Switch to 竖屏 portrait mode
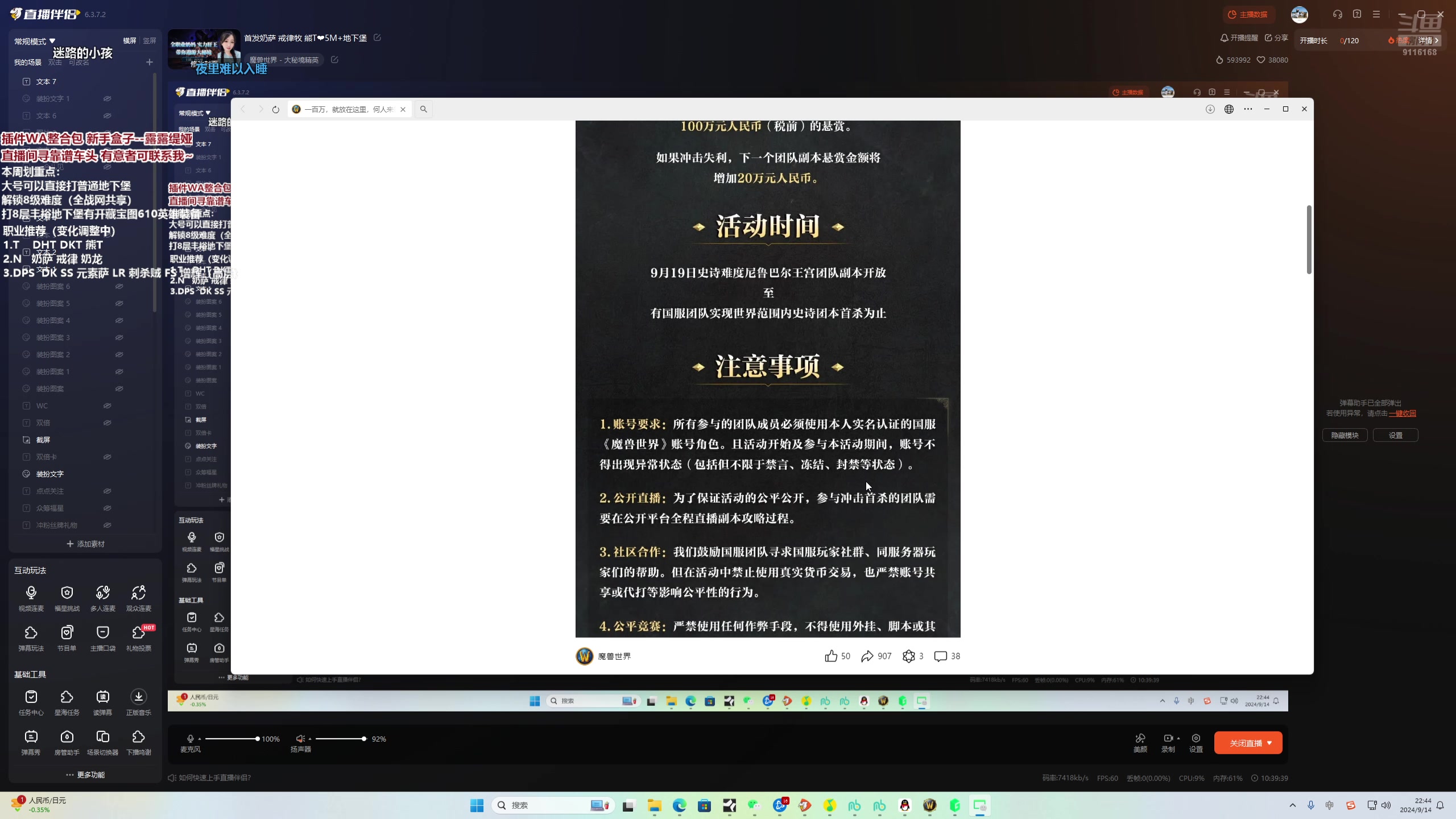The height and width of the screenshot is (819, 1456). point(150,41)
